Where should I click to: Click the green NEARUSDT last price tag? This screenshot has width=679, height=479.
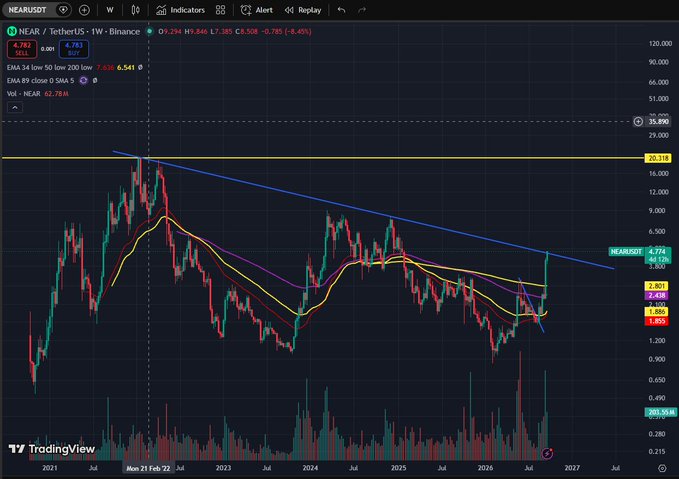(x=626, y=252)
